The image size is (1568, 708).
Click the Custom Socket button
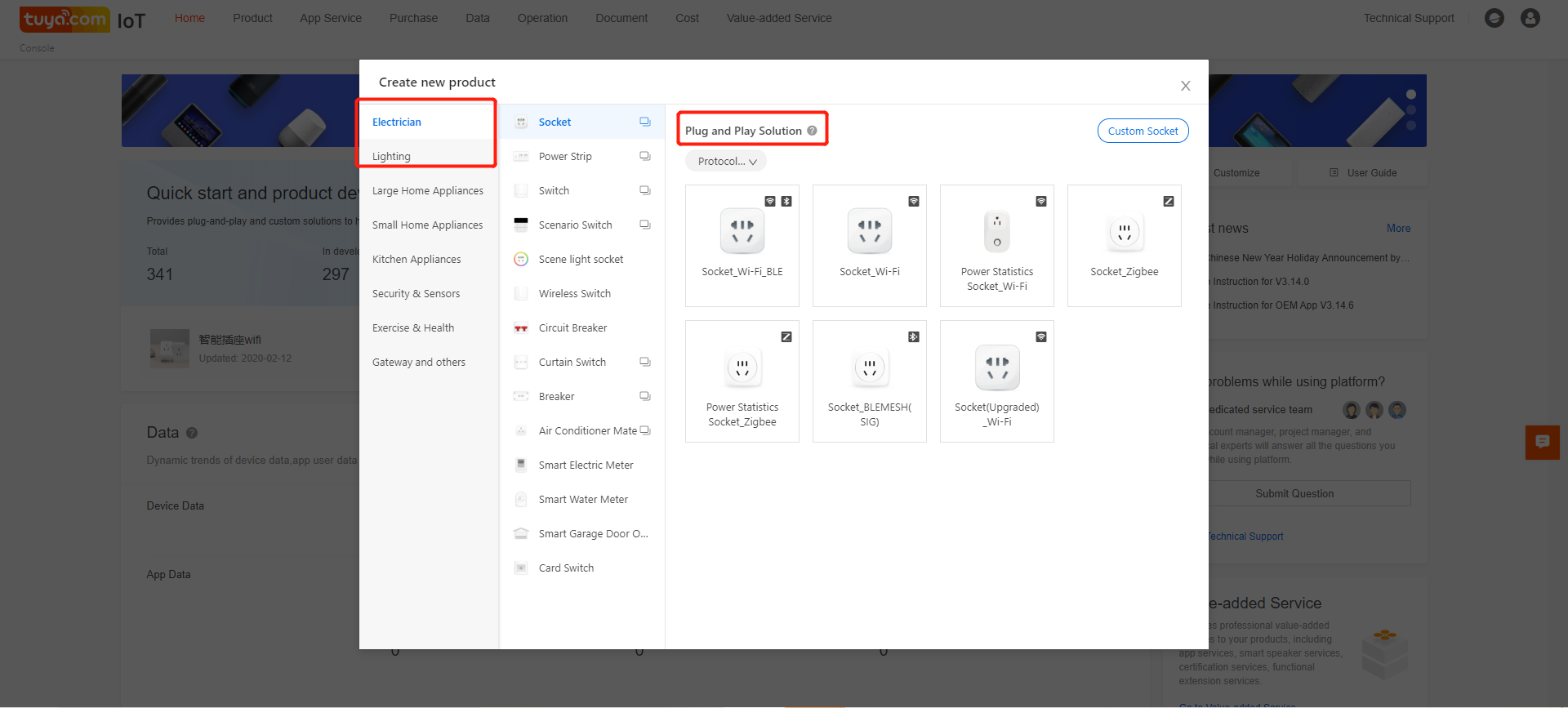click(x=1142, y=131)
